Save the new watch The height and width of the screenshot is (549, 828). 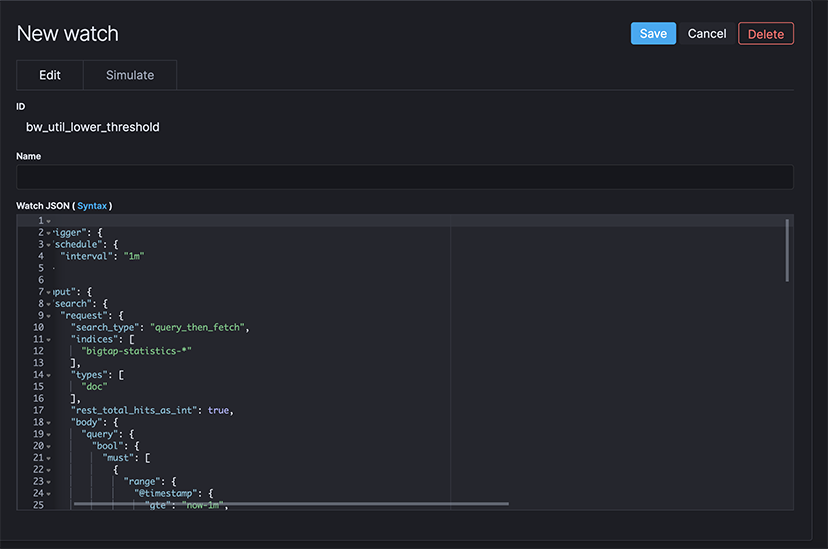pyautogui.click(x=653, y=34)
